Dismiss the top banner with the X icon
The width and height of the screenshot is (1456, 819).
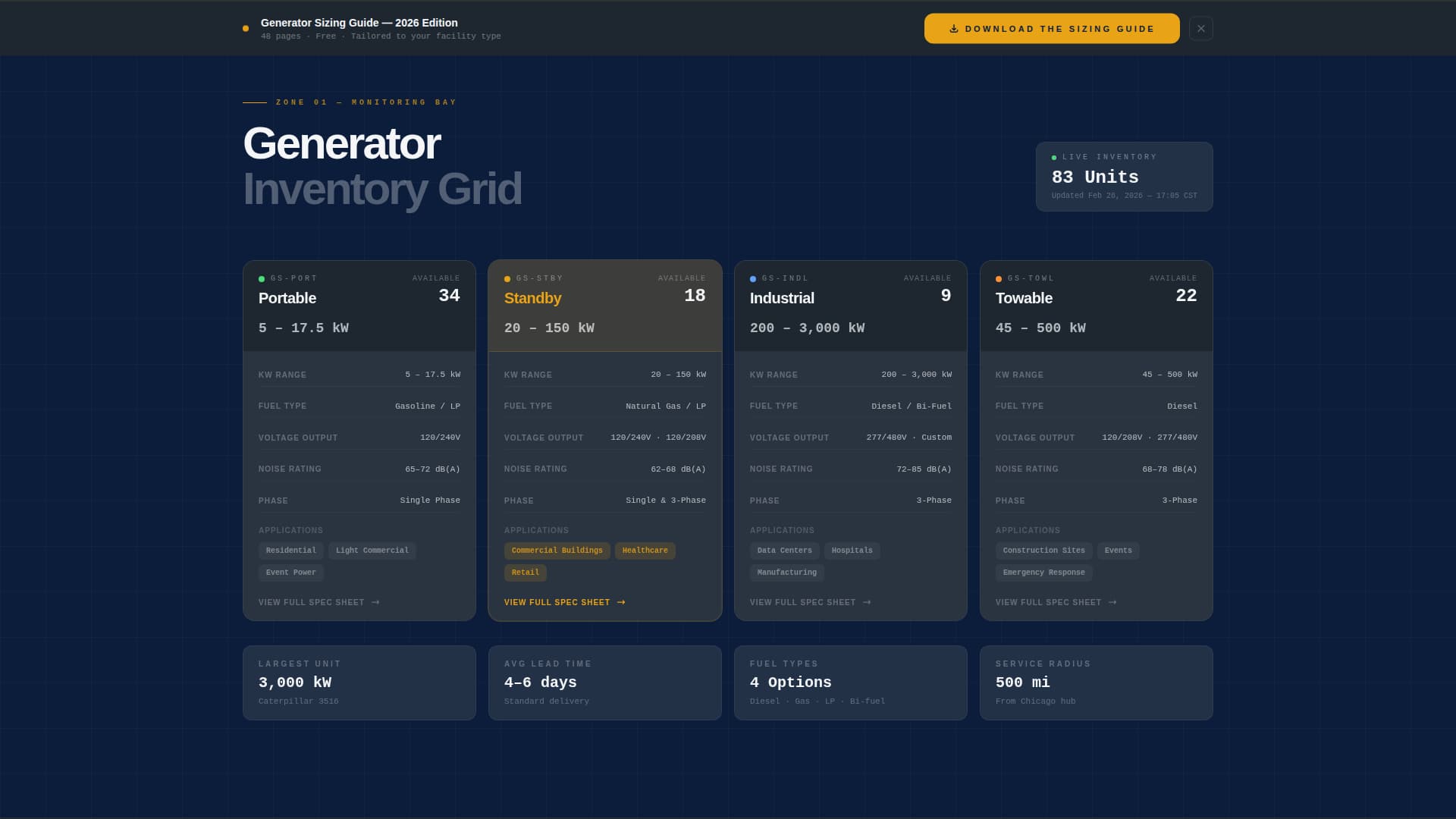(1200, 28)
